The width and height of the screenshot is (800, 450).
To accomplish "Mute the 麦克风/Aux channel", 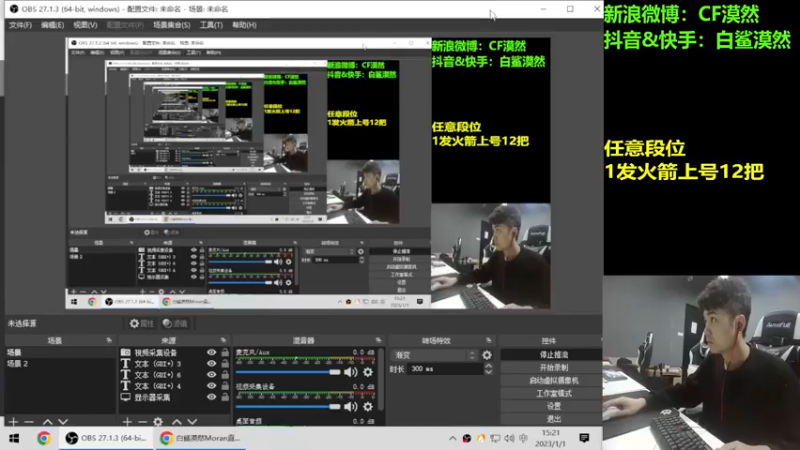I will point(351,372).
